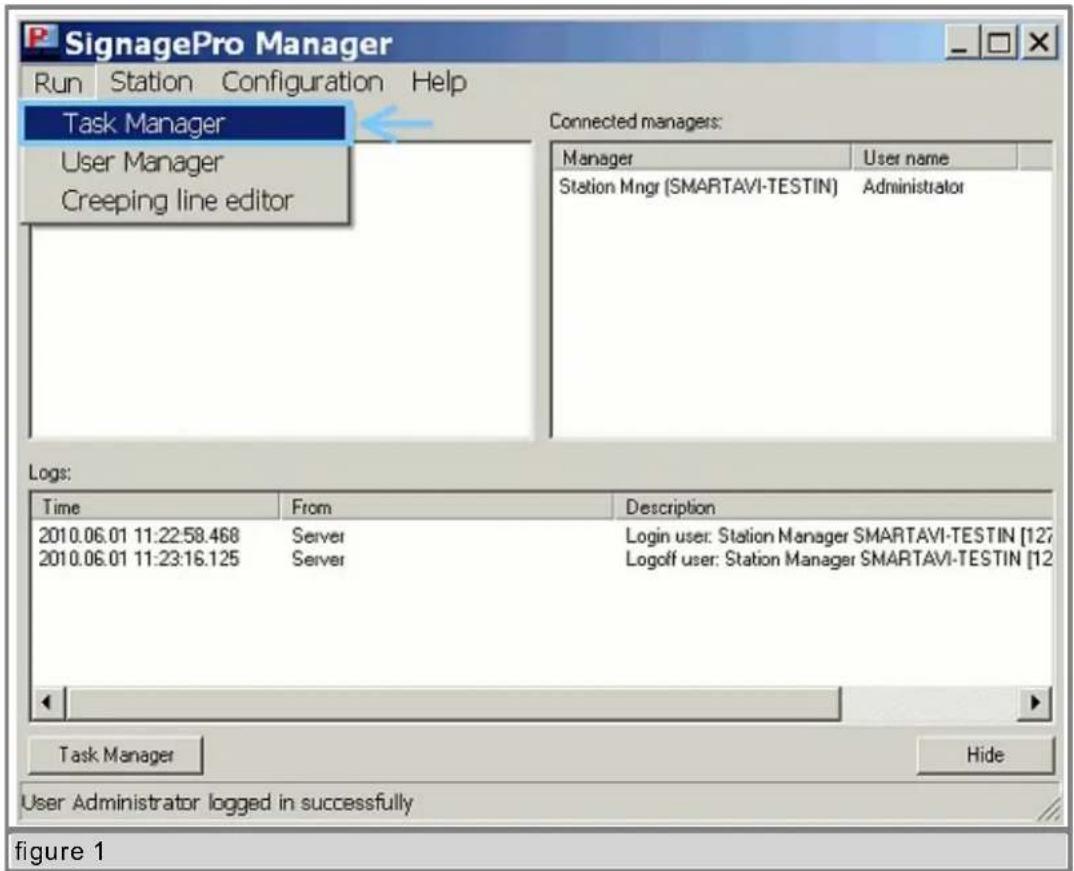This screenshot has height=871, width=1074.
Task: Open the Help menu
Action: pos(439,82)
